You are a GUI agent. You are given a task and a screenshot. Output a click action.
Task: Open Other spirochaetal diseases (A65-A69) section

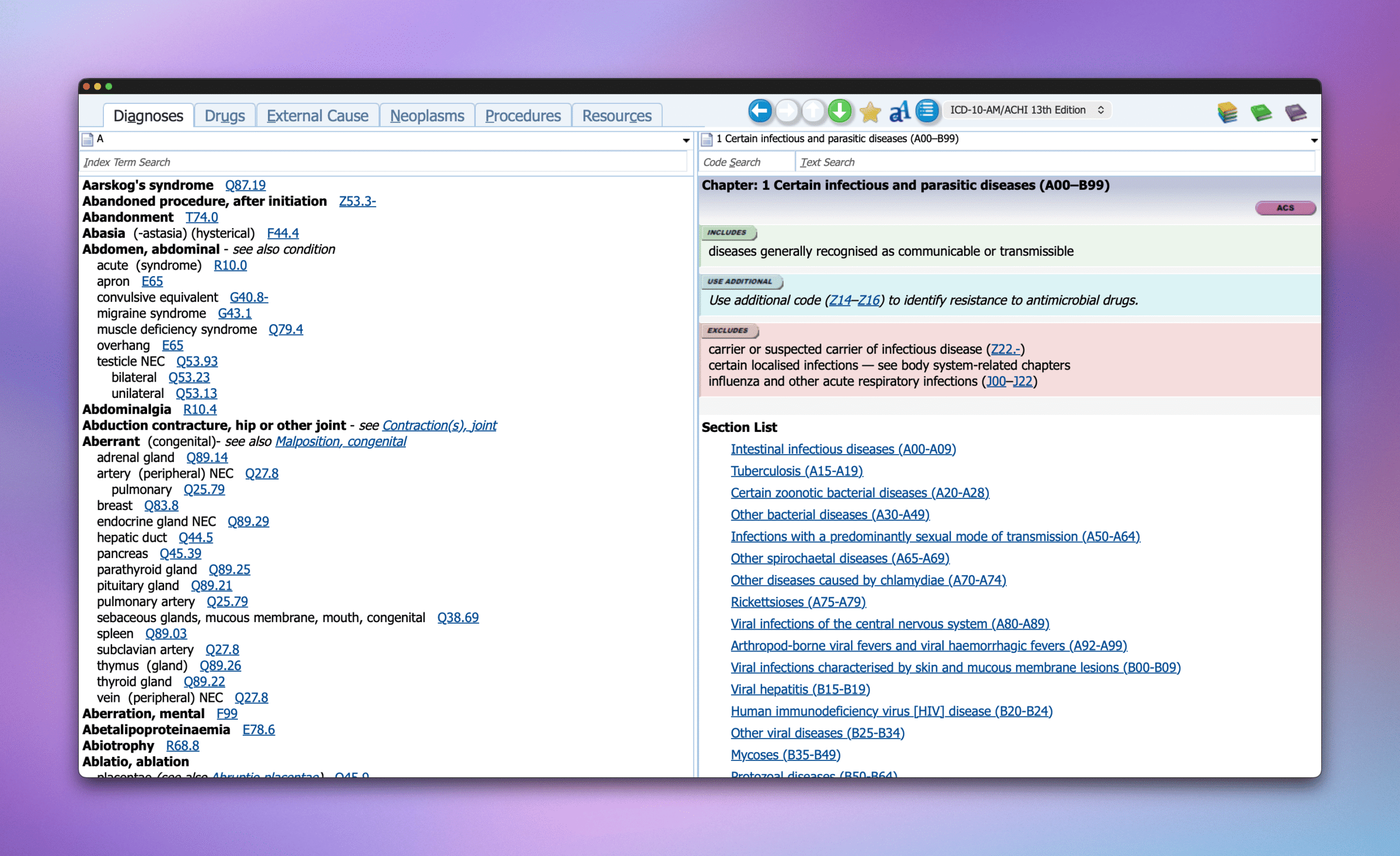(x=840, y=558)
